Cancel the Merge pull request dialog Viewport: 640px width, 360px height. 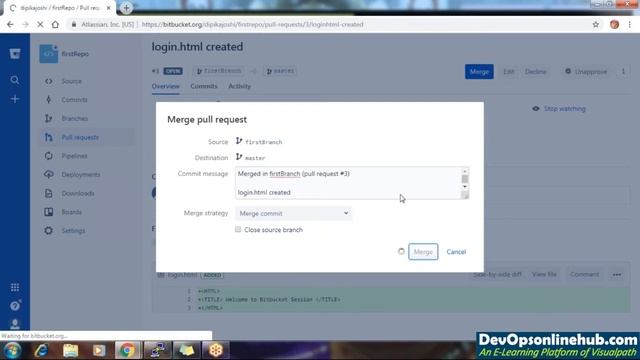click(x=456, y=252)
